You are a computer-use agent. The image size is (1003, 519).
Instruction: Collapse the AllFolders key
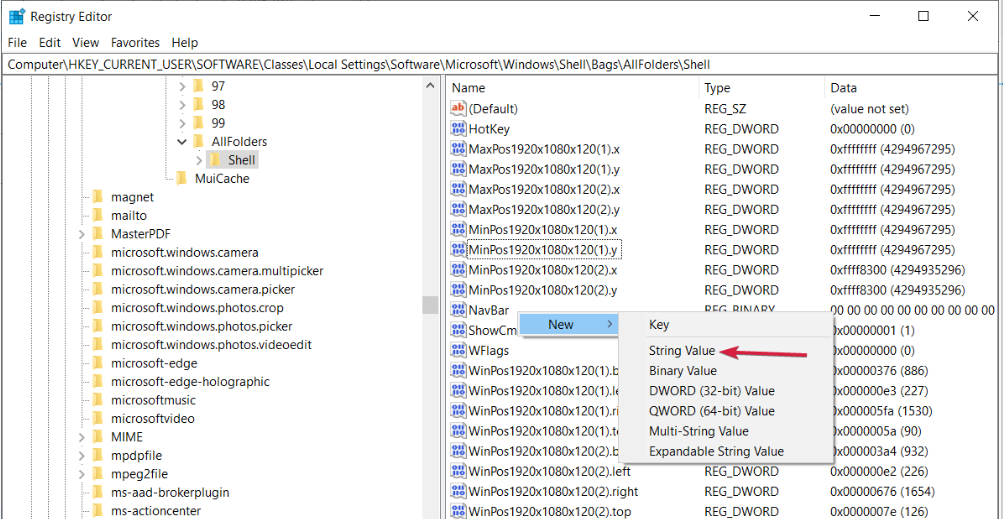pos(182,141)
